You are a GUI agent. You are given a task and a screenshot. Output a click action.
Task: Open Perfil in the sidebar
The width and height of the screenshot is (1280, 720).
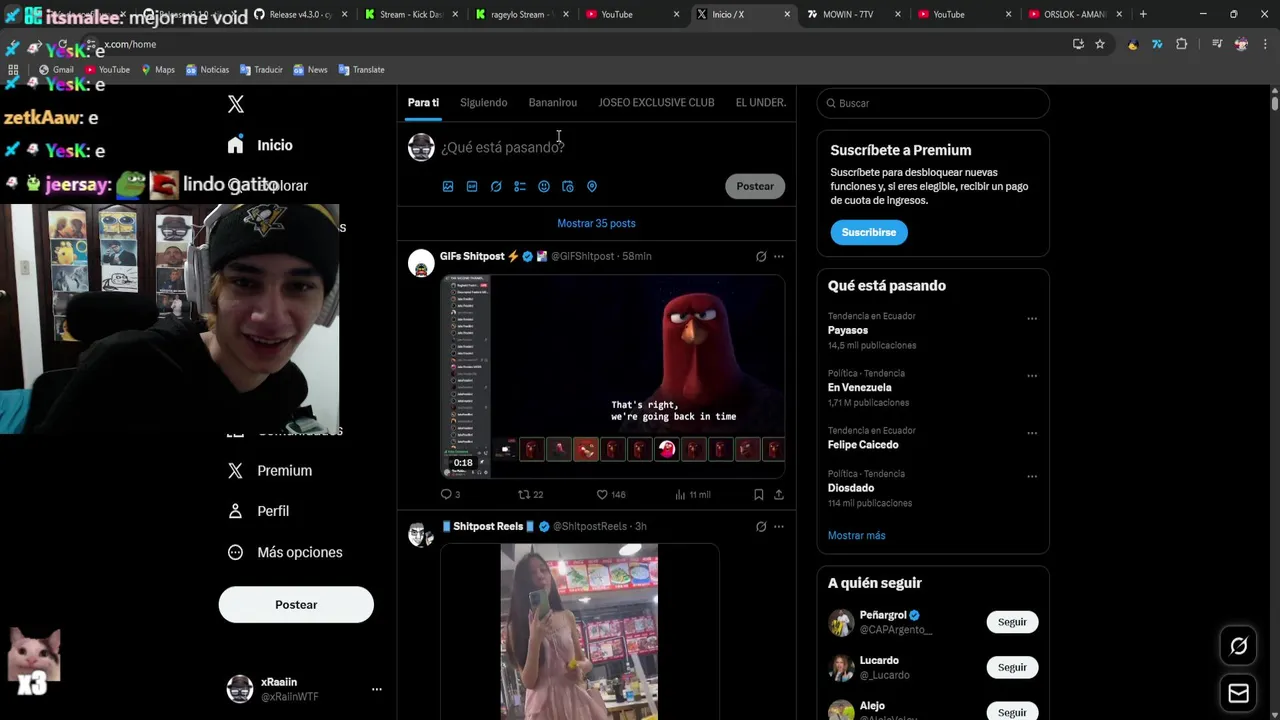coord(259,511)
